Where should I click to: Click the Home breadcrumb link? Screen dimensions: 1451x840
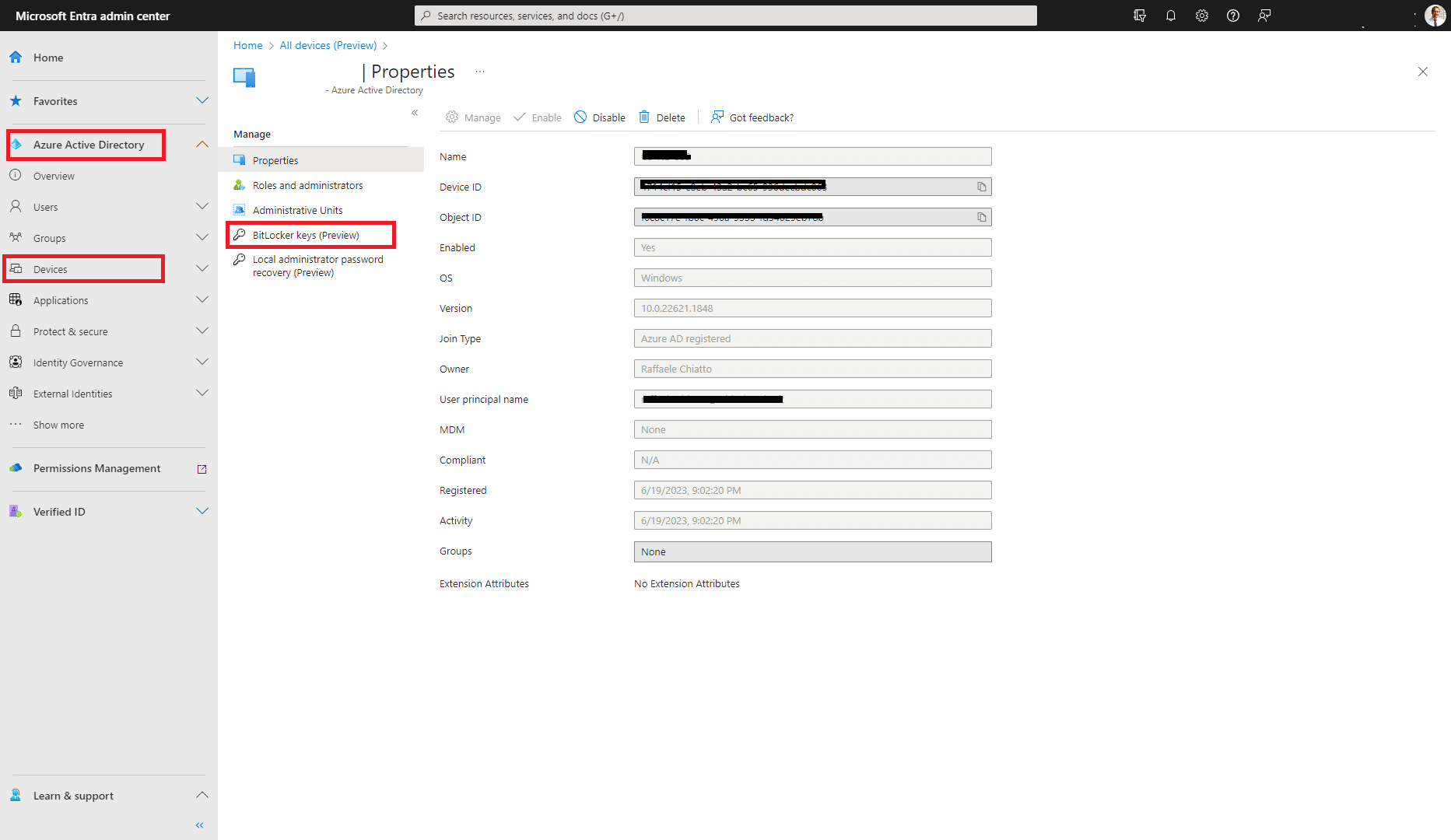[248, 46]
